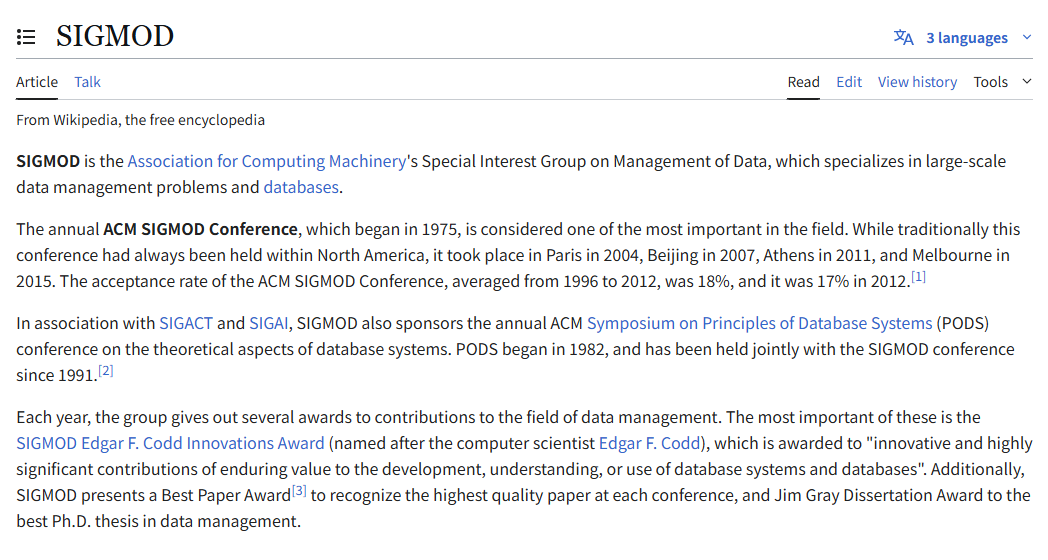Expand the languages dropdown chevron
1048x560 pixels.
(x=1027, y=37)
